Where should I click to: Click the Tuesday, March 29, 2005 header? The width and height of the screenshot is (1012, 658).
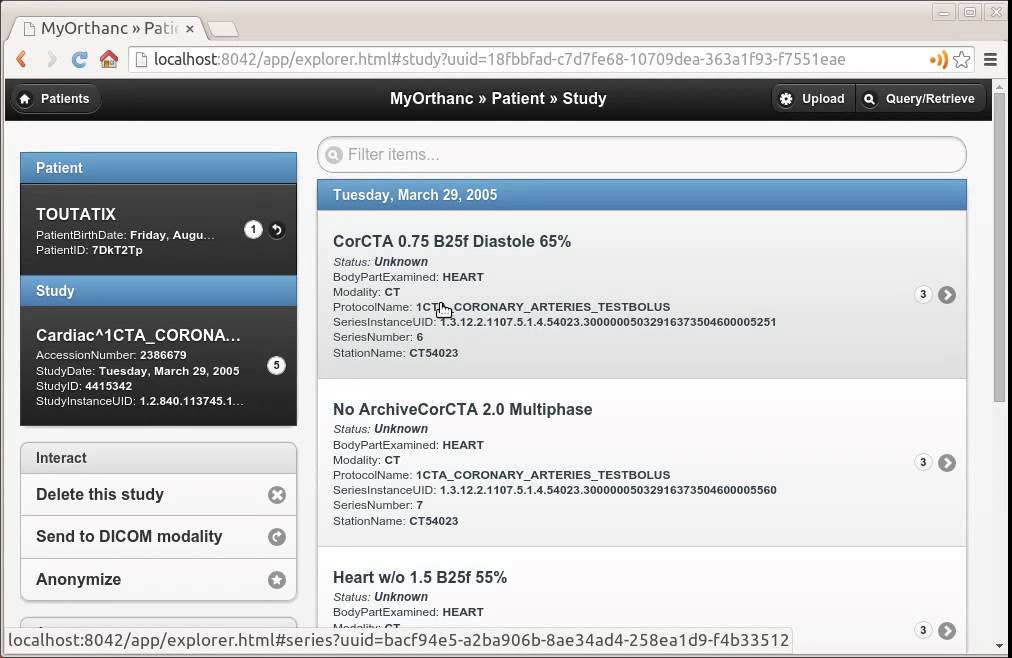click(642, 195)
